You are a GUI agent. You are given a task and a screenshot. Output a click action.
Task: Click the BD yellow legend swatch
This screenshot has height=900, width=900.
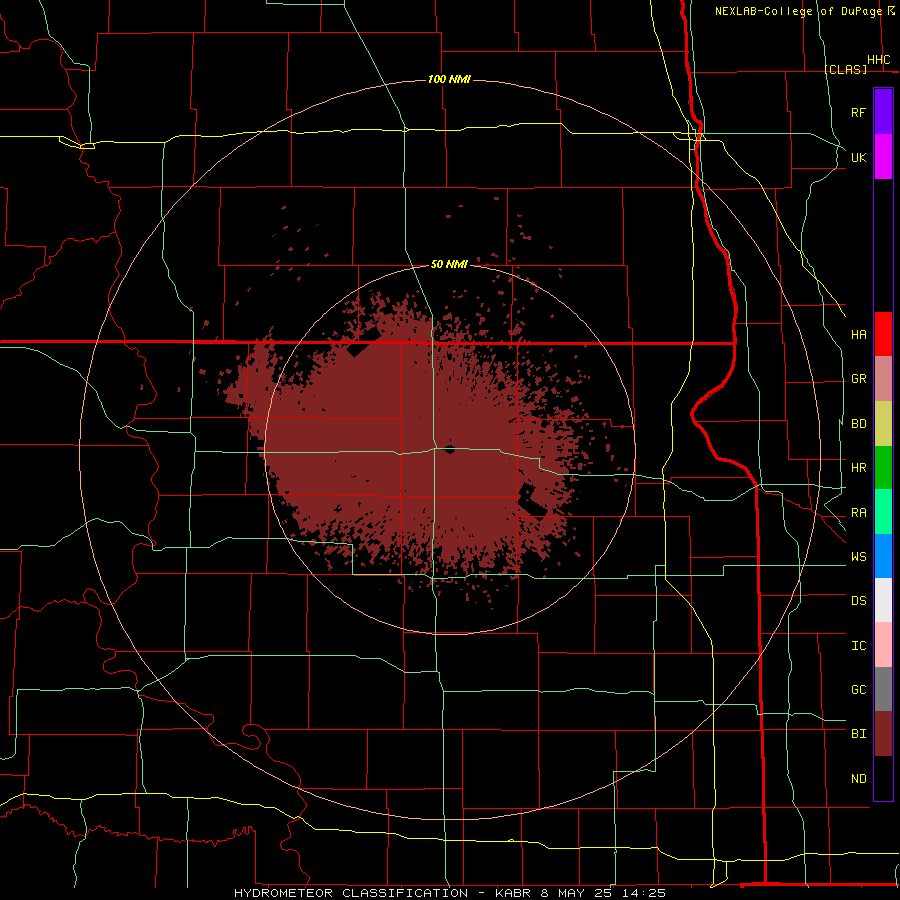(883, 423)
